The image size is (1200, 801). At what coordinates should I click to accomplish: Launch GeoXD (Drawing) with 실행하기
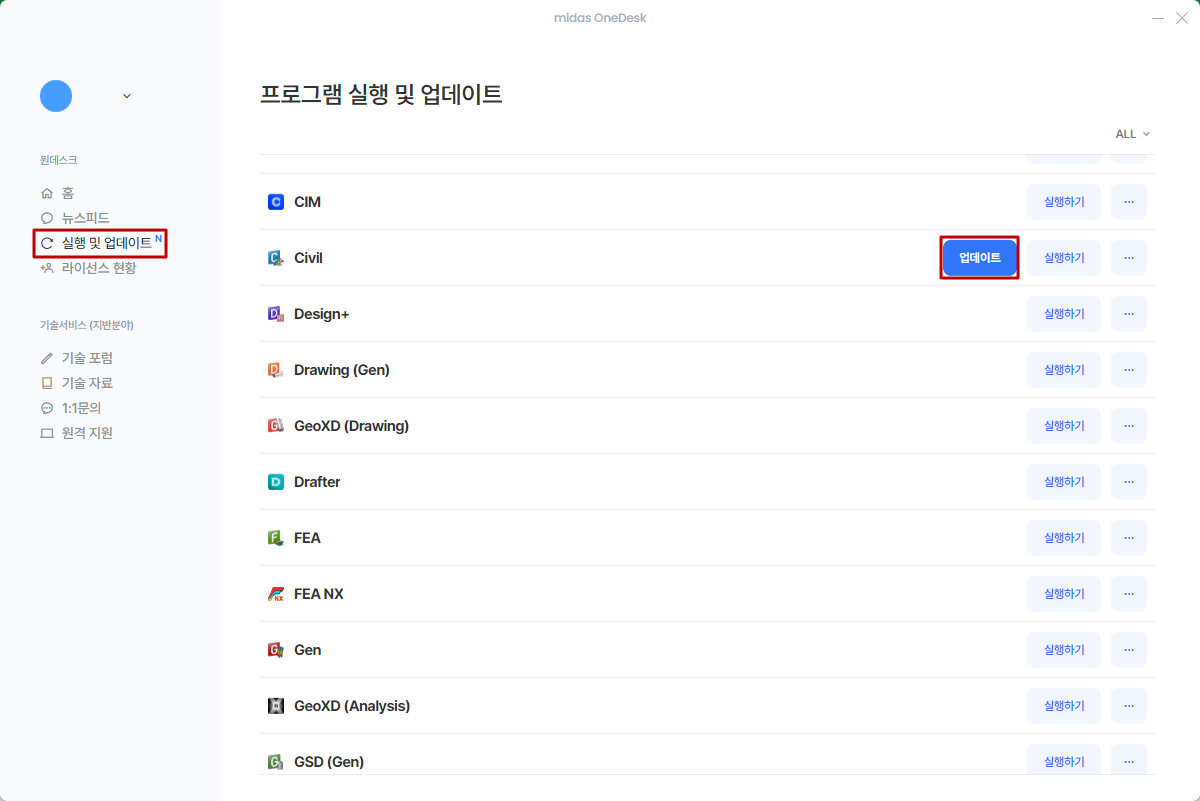1064,426
